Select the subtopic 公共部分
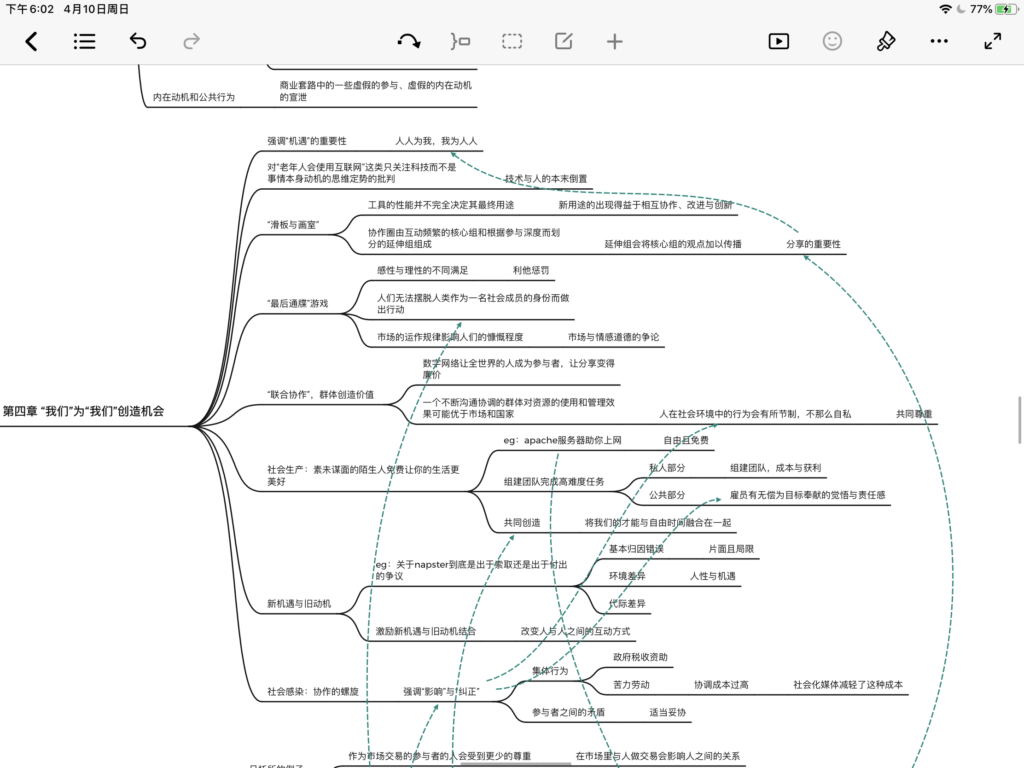 [x=667, y=495]
